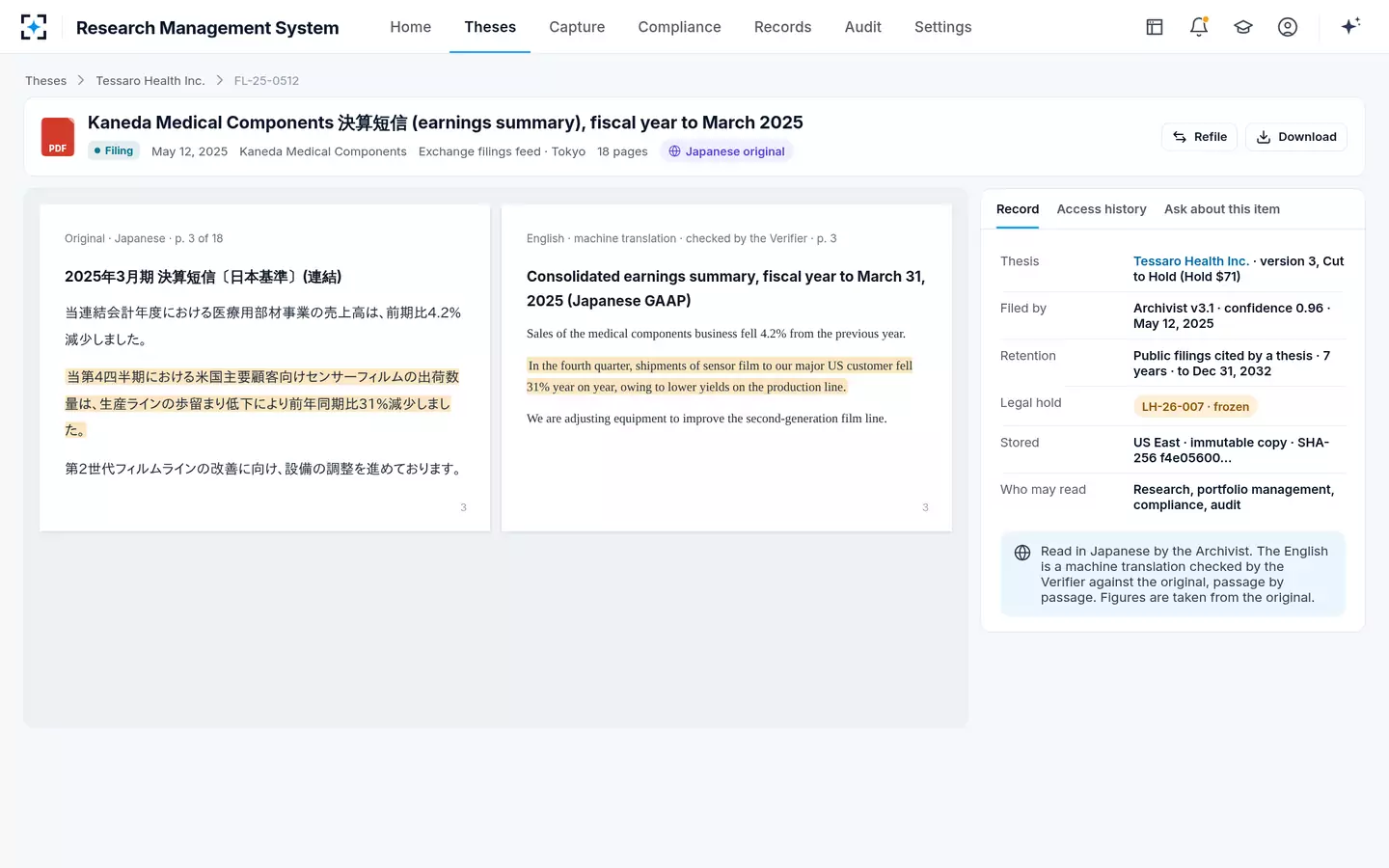Click the LH-26-007 frozen legal hold badge

[1195, 407]
